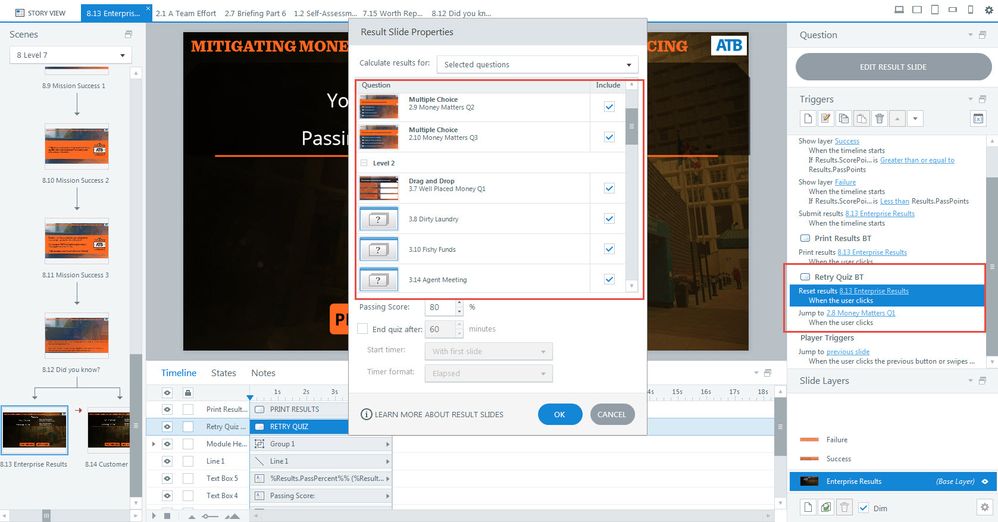
Task: Open the 2.7 Briefing Part 6 tab
Action: 255,13
